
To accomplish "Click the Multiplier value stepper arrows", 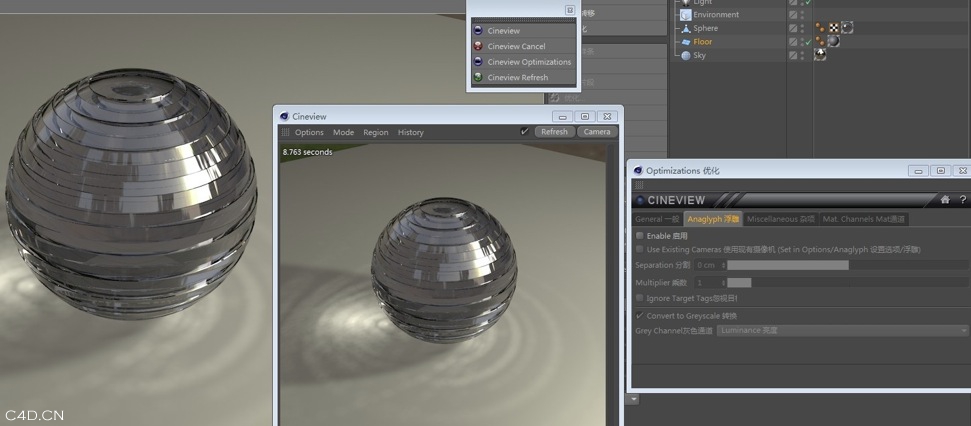I will pos(723,283).
